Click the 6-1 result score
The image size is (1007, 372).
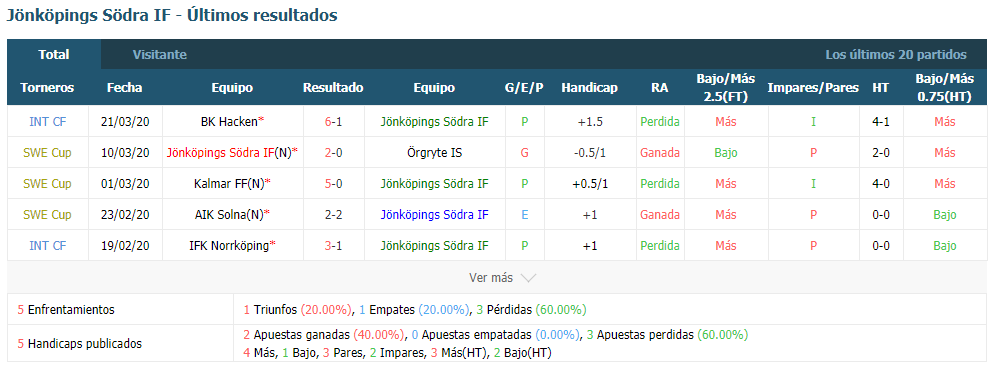tap(333, 121)
